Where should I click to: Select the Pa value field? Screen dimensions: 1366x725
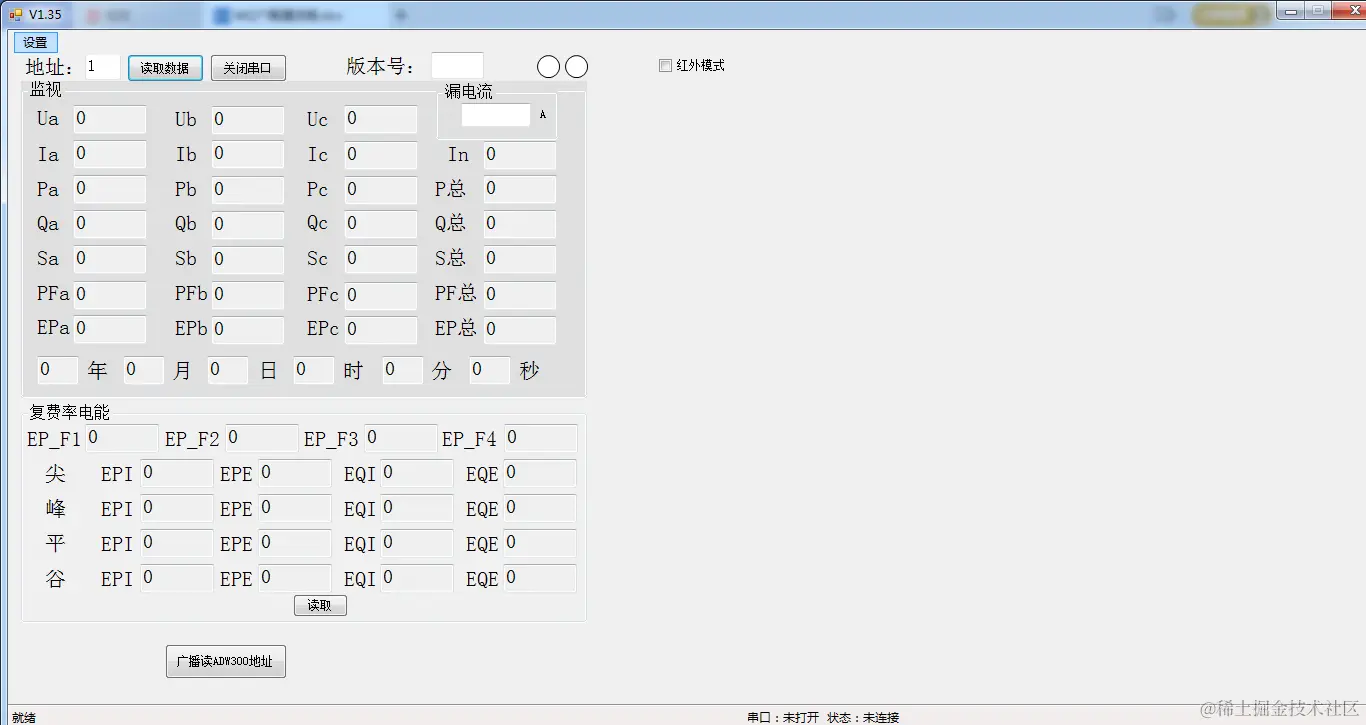(x=110, y=190)
